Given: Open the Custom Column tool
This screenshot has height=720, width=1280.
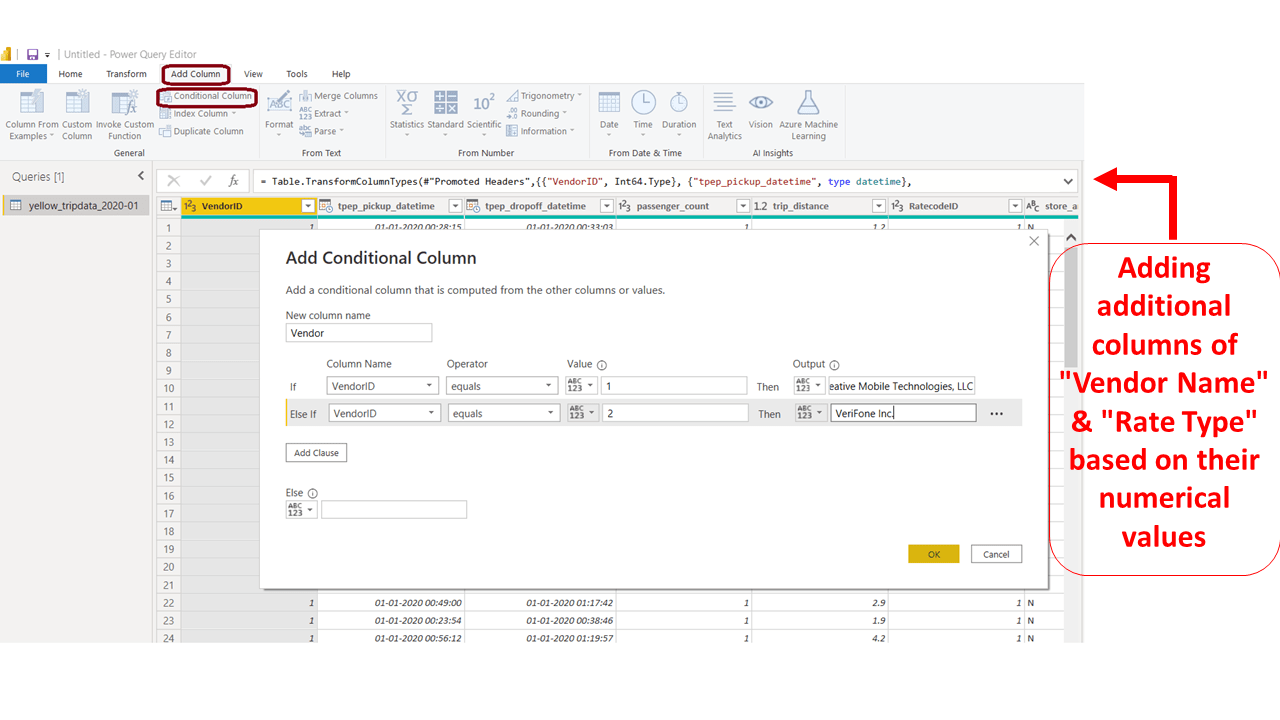Looking at the screenshot, I should tap(77, 113).
